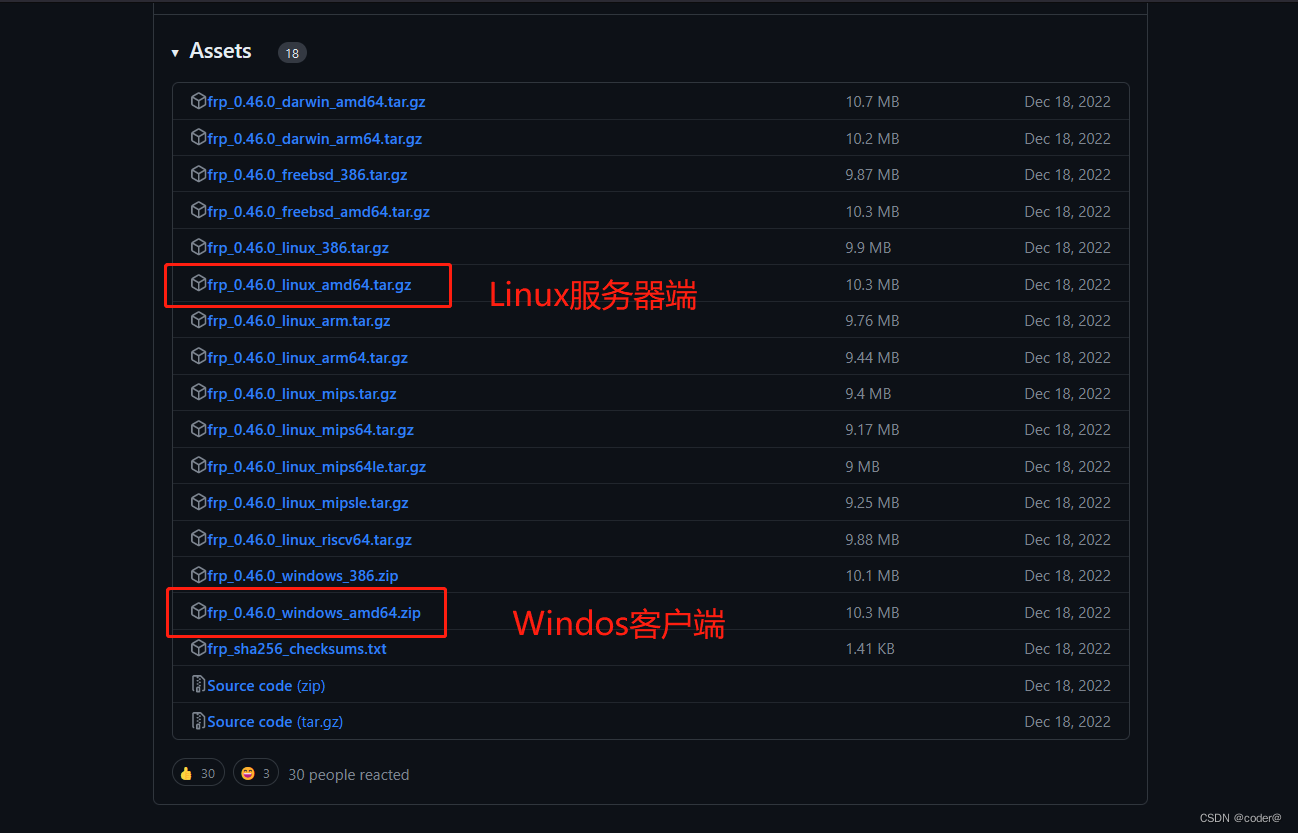The width and height of the screenshot is (1298, 833).
Task: Click the thumbs-up reaction button
Action: [197, 772]
